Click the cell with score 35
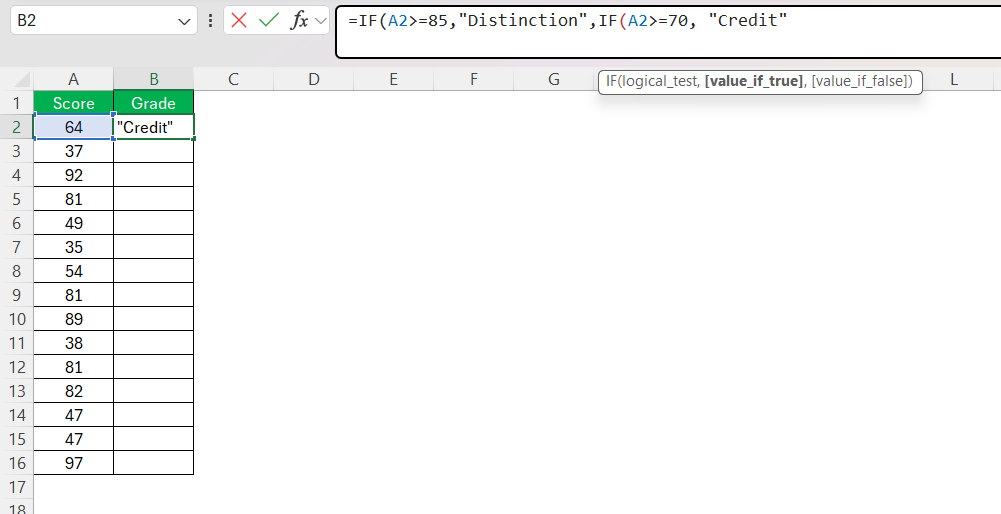1001x514 pixels. 73,247
